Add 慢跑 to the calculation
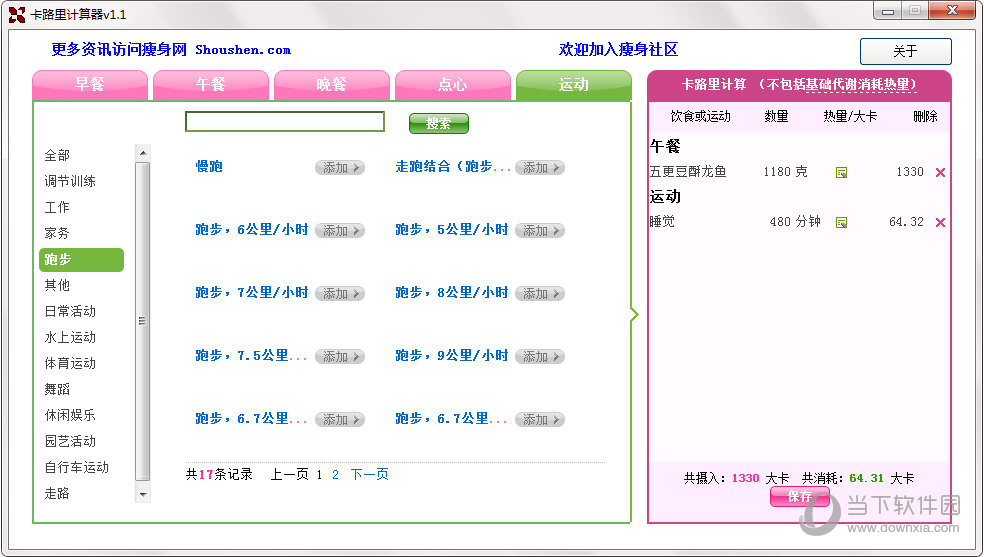This screenshot has width=984, height=557. (340, 167)
